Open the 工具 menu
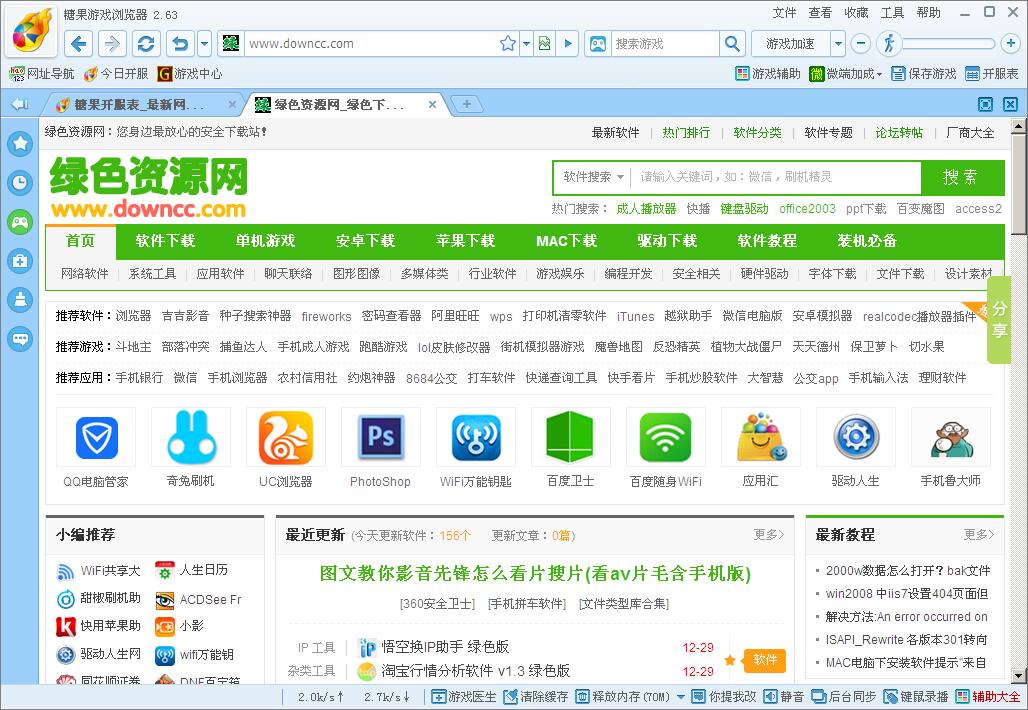This screenshot has height=710, width=1028. point(890,13)
